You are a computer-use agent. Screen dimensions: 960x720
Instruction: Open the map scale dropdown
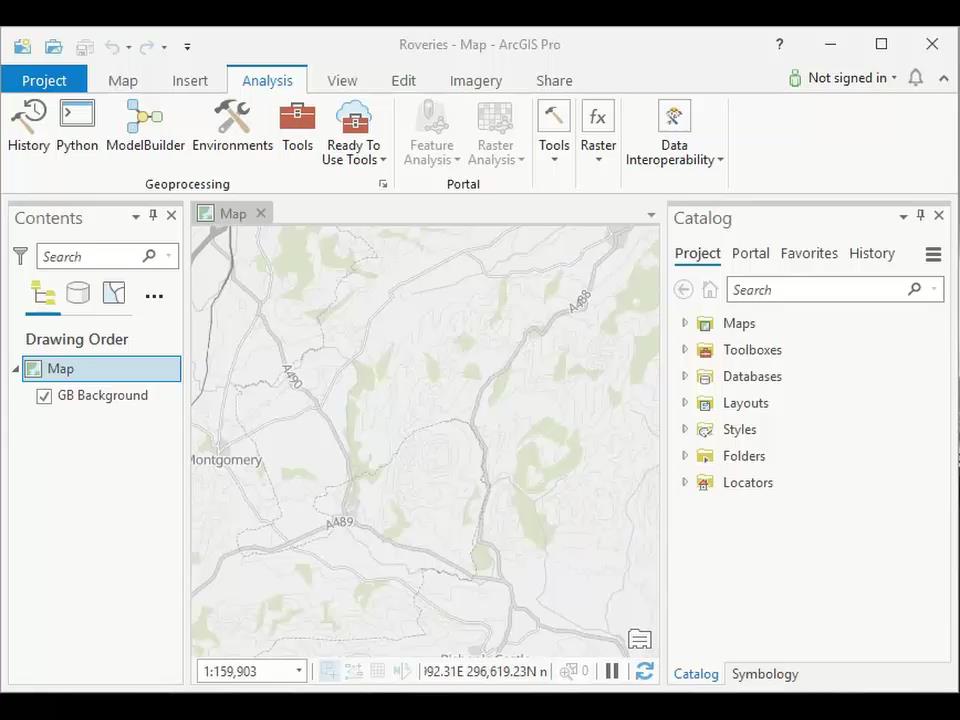pyautogui.click(x=298, y=671)
